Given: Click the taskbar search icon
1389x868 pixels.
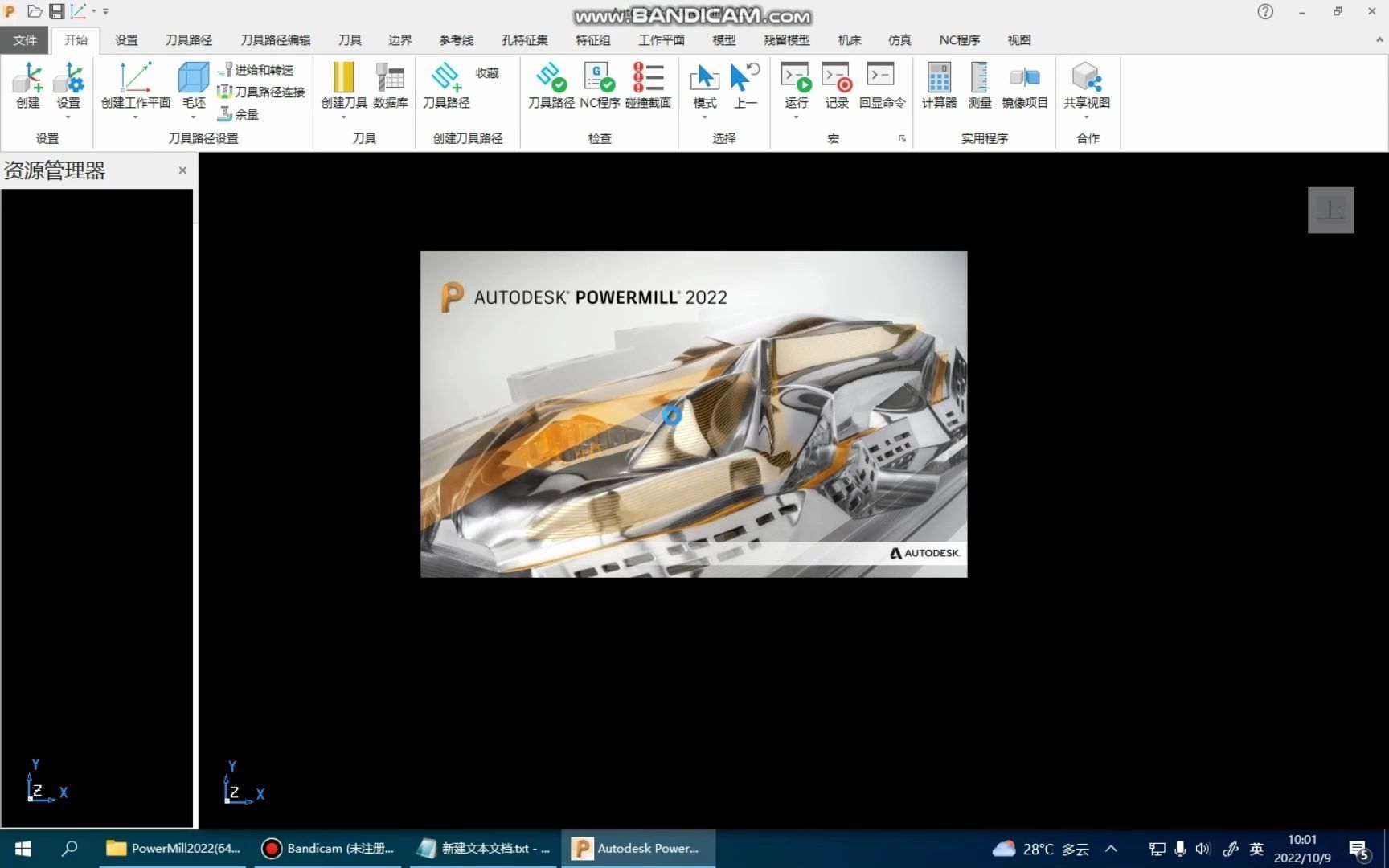Looking at the screenshot, I should tap(70, 849).
